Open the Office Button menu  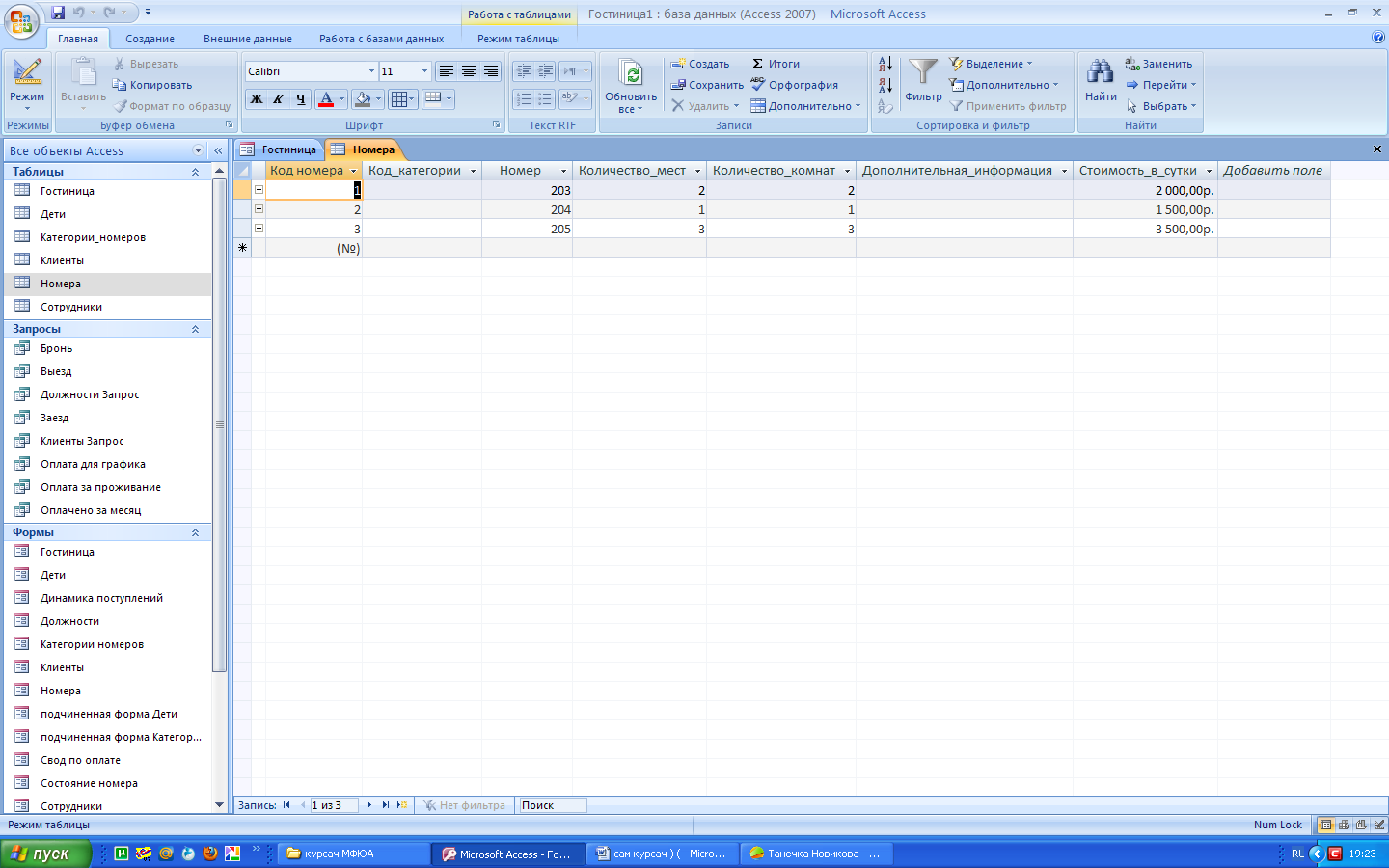[x=20, y=21]
